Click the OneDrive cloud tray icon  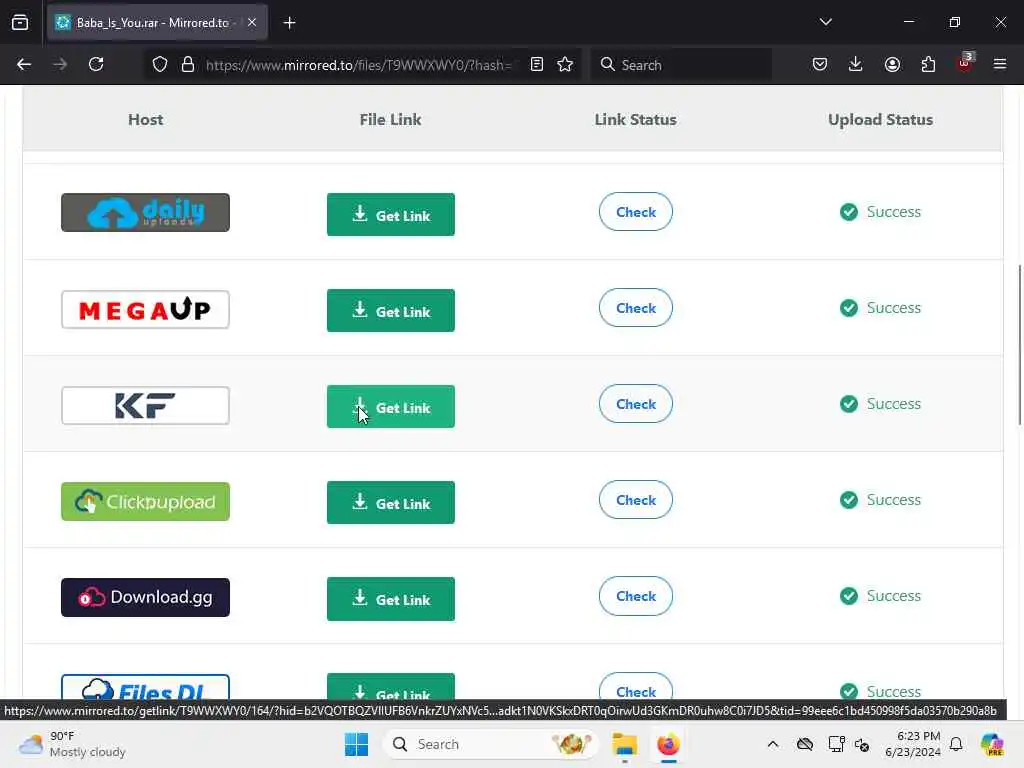click(x=805, y=744)
